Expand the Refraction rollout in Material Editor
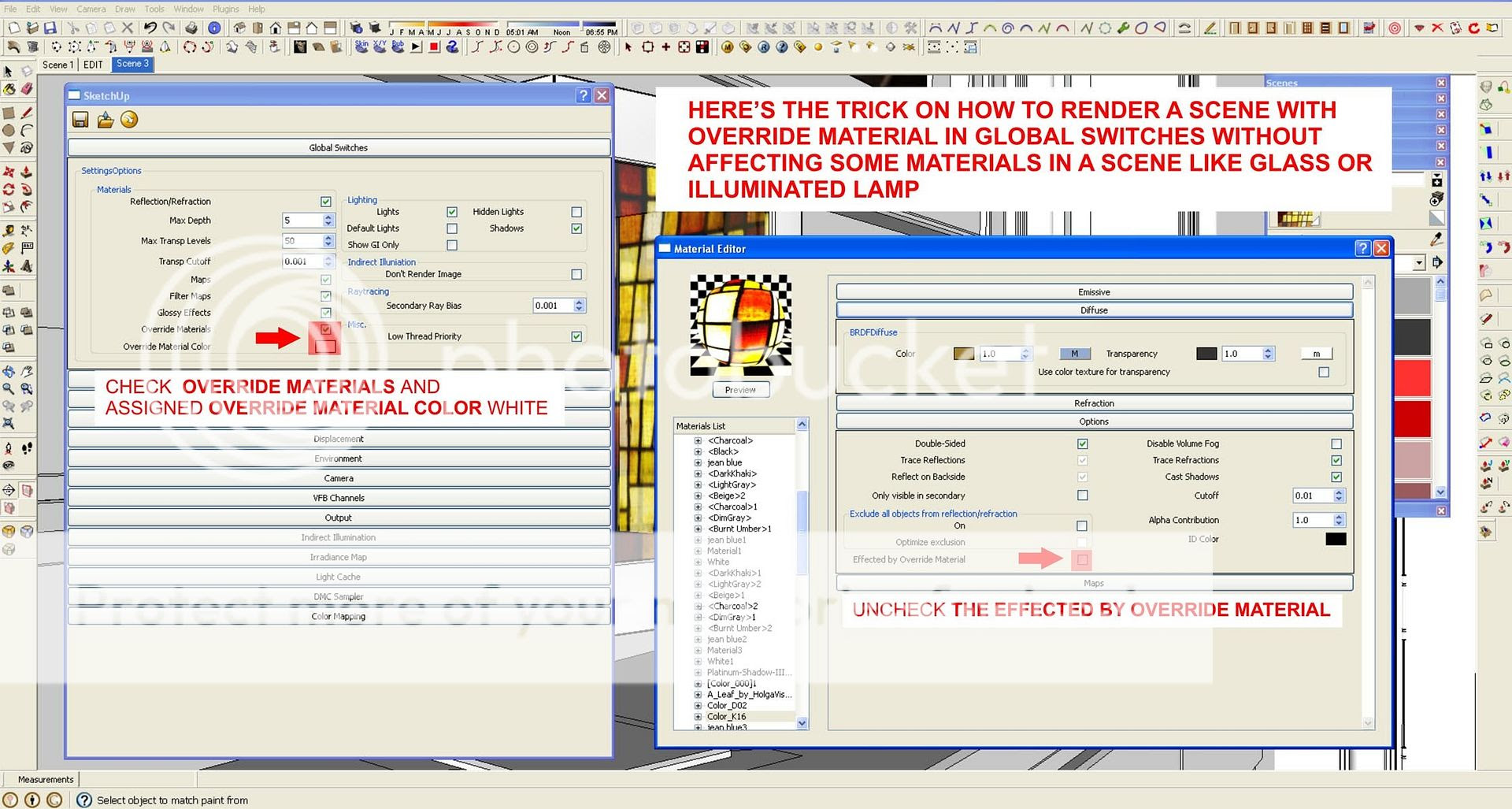This screenshot has height=809, width=1512. pyautogui.click(x=1094, y=403)
